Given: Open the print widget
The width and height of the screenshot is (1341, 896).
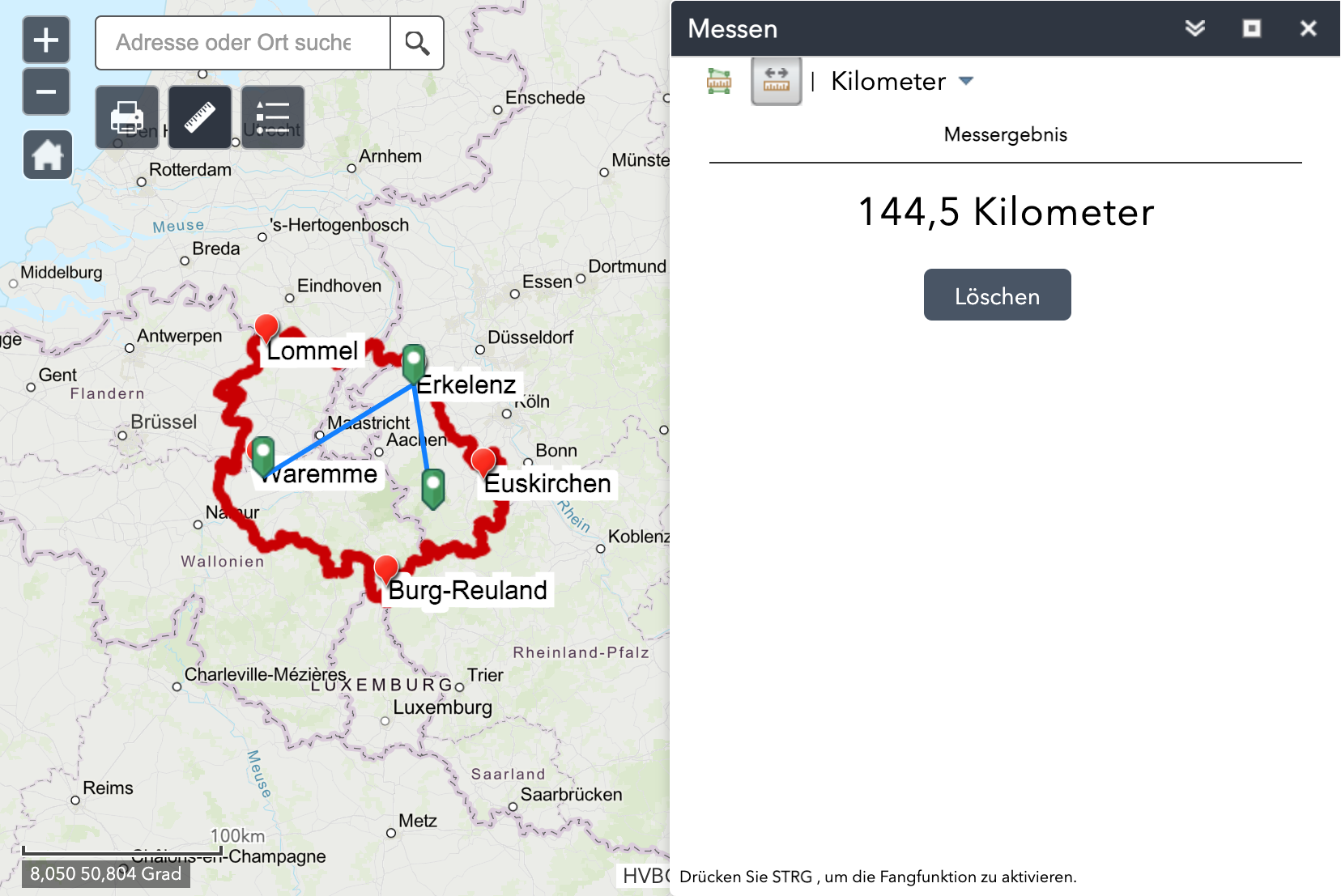Looking at the screenshot, I should pos(127,117).
